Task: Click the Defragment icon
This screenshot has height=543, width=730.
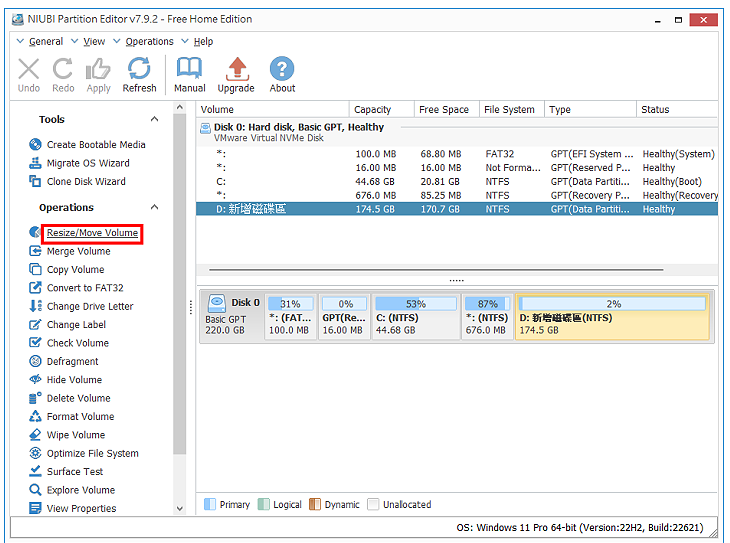Action: (35, 361)
